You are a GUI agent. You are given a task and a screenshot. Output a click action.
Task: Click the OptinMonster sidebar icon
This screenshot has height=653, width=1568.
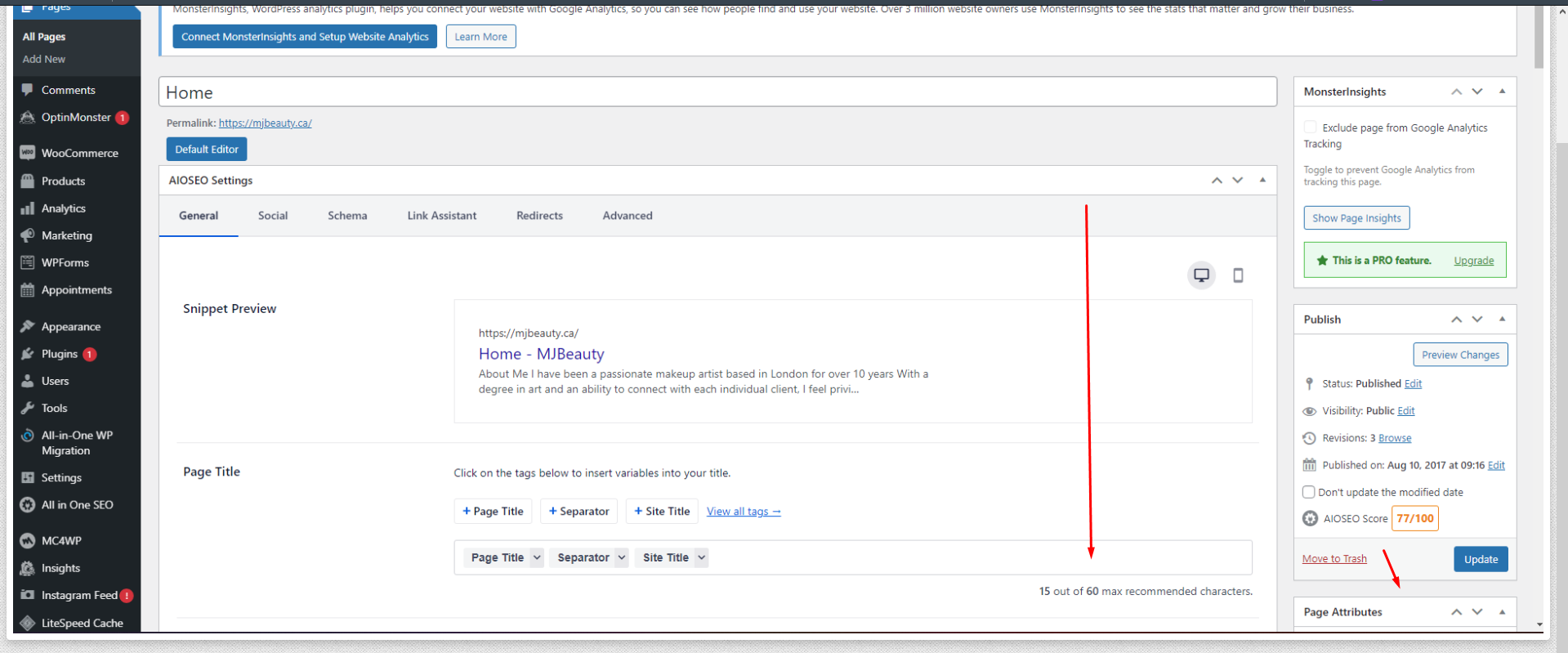pos(28,118)
